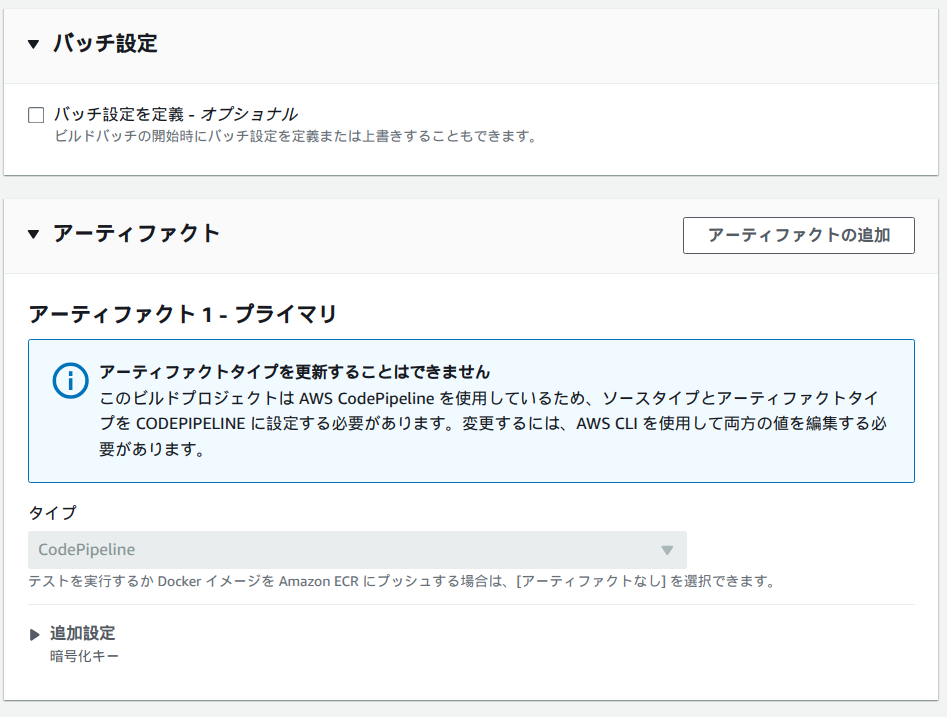This screenshot has height=717, width=947.
Task: Enable the バッチ設定を定義 checkbox
Action: [x=36, y=115]
